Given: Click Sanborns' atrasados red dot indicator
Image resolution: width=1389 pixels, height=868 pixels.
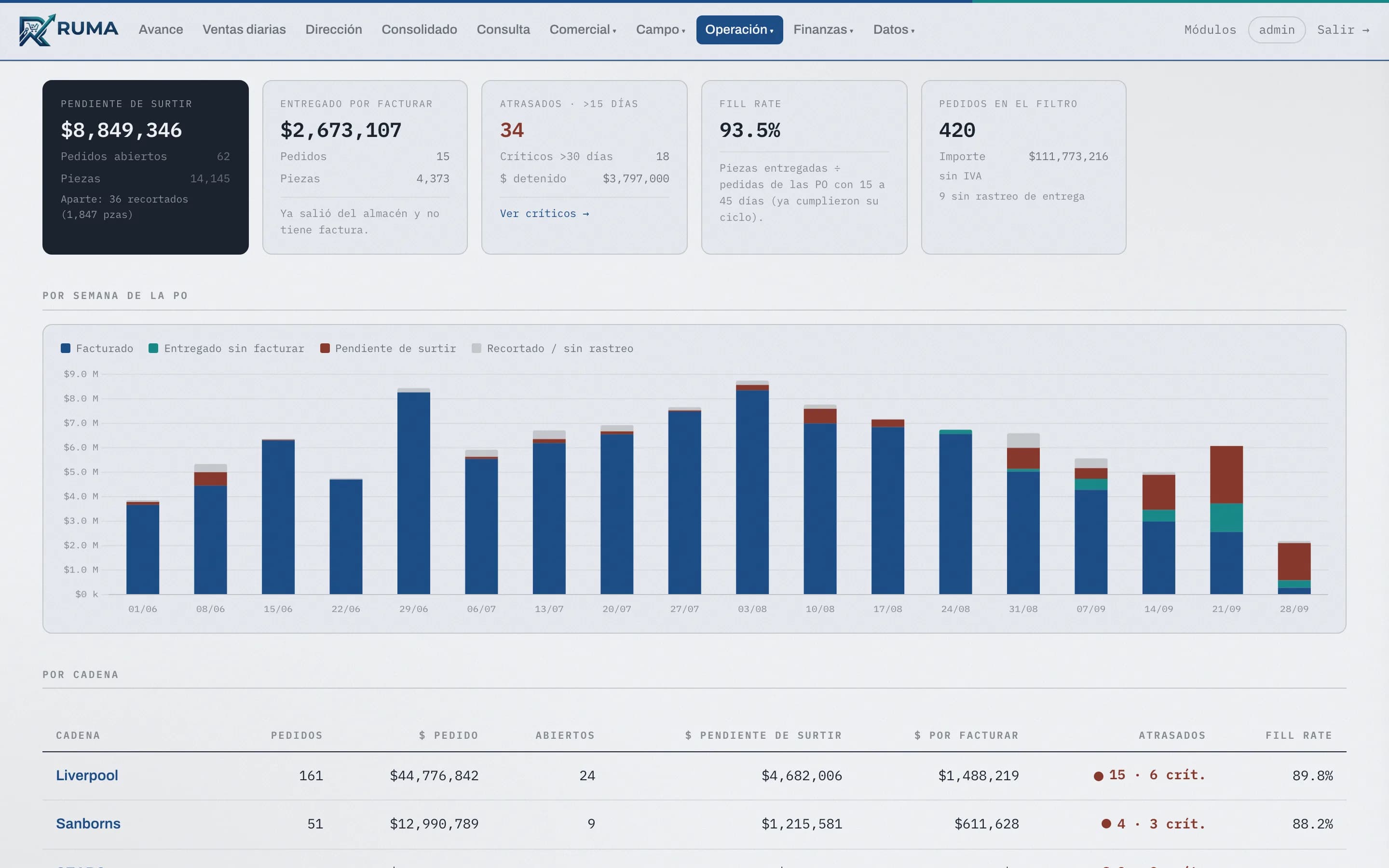Looking at the screenshot, I should 1106,824.
